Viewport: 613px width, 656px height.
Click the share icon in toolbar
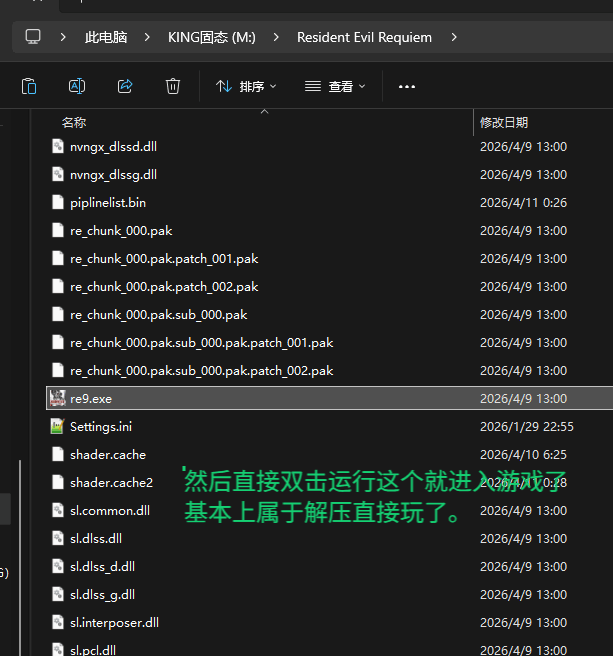pyautogui.click(x=125, y=87)
